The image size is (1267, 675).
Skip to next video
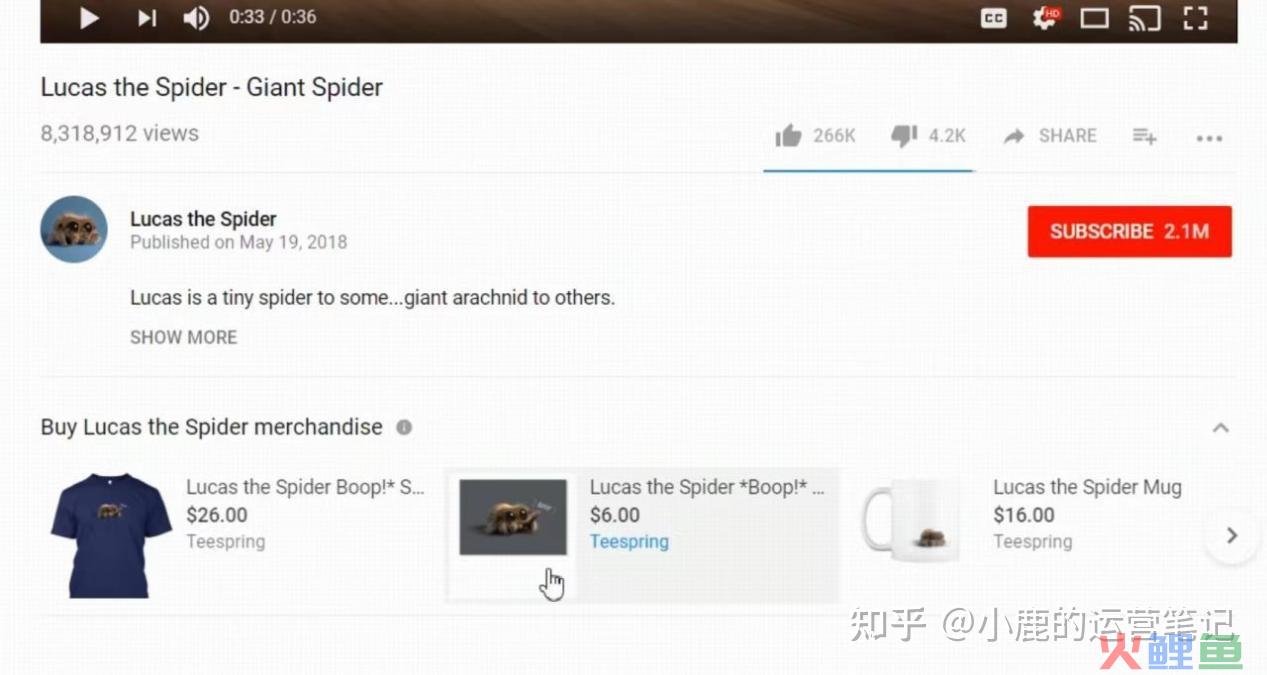(x=147, y=18)
